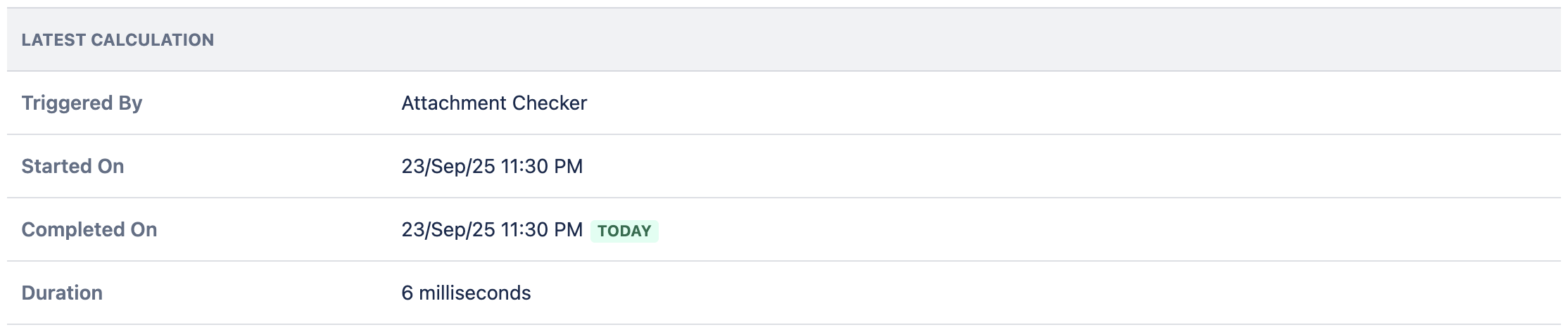Click the Started On time "11:30"
1568x332 pixels.
pyautogui.click(x=525, y=167)
